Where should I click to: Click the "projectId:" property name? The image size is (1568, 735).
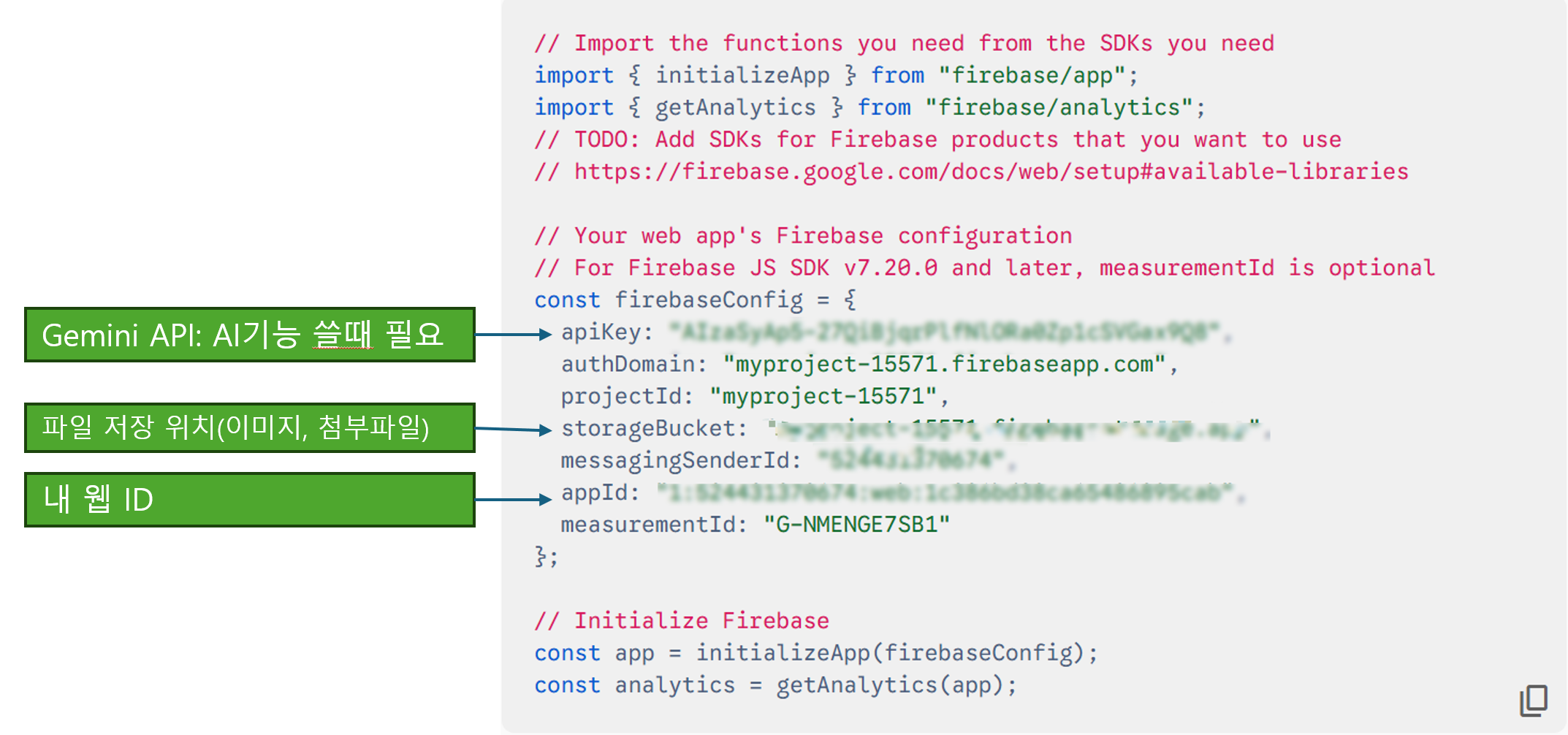pos(627,397)
